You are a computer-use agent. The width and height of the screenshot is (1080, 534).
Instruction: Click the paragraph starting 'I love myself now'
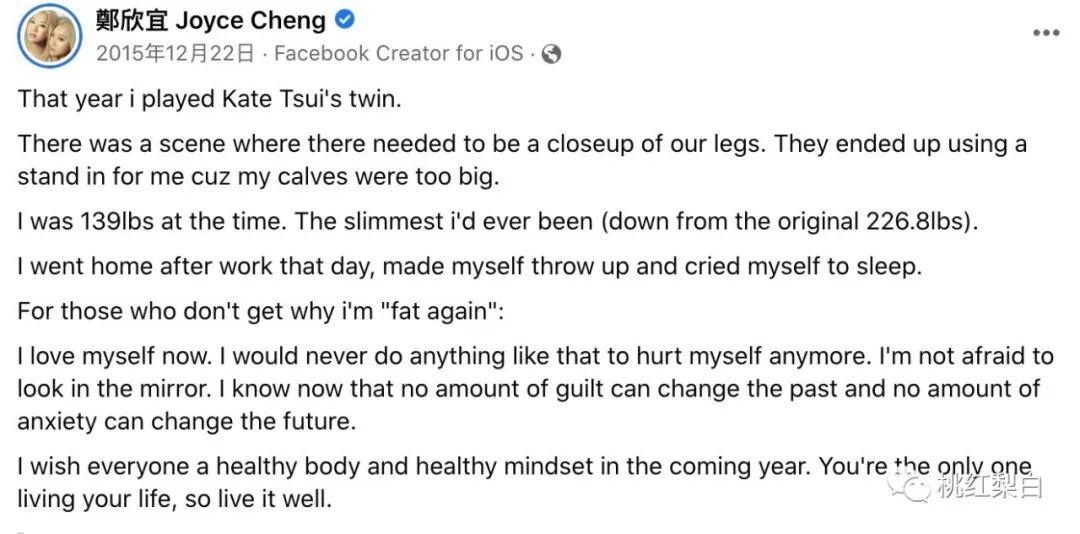pos(535,389)
